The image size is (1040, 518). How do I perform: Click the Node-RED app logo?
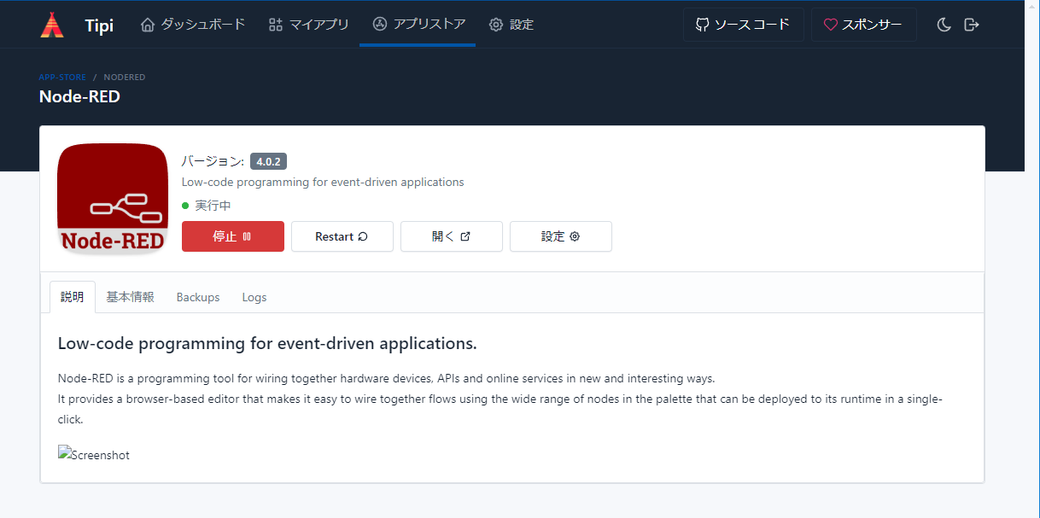click(x=112, y=199)
